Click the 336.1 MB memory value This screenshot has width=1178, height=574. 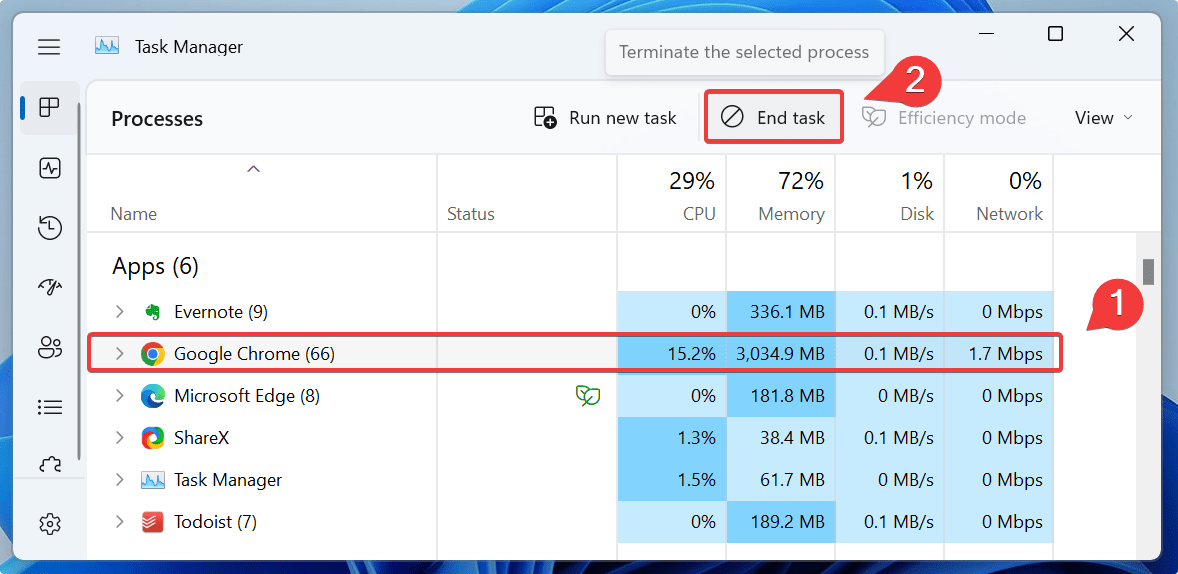tap(787, 312)
